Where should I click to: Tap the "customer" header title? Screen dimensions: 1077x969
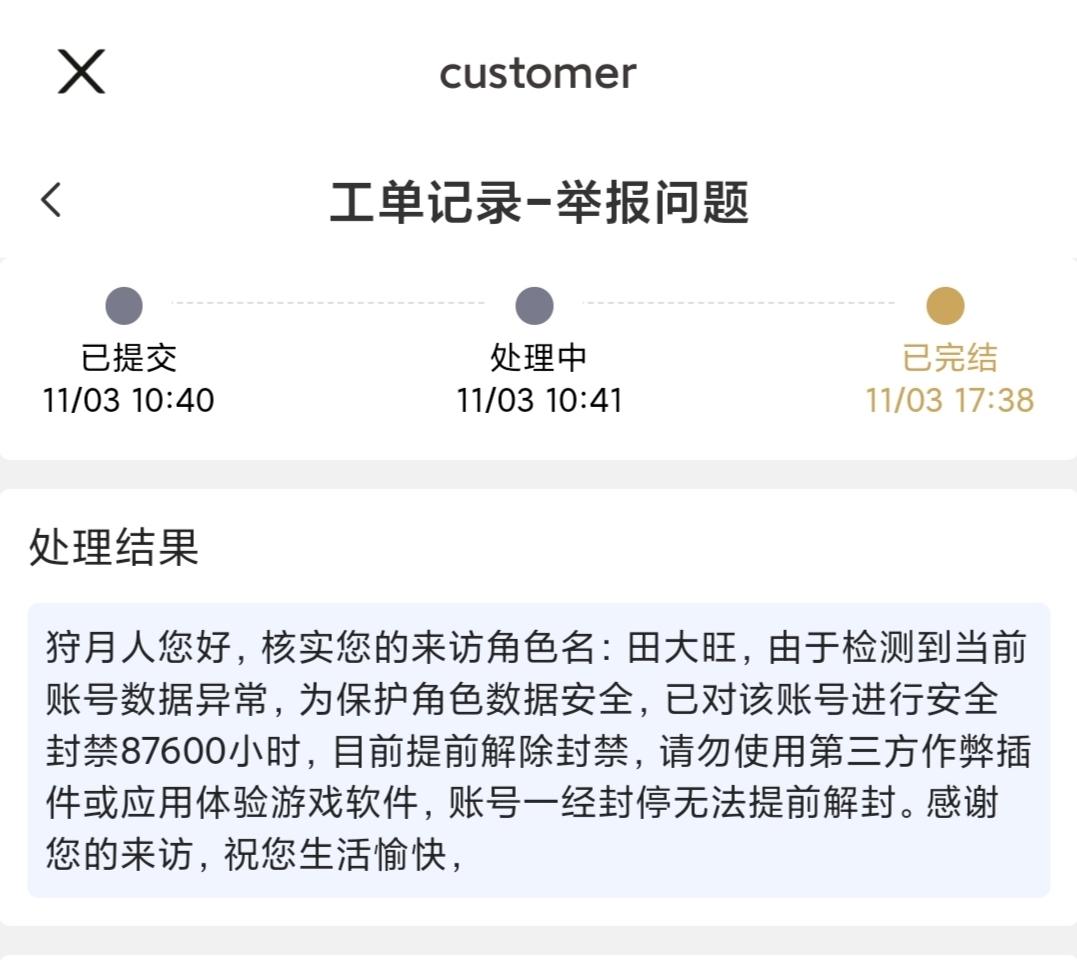pyautogui.click(x=538, y=73)
